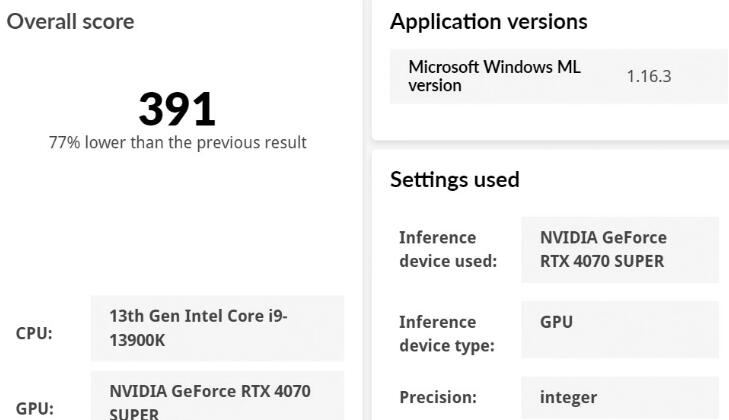Click the Inference device used label
The image size is (729, 420).
[x=448, y=249]
